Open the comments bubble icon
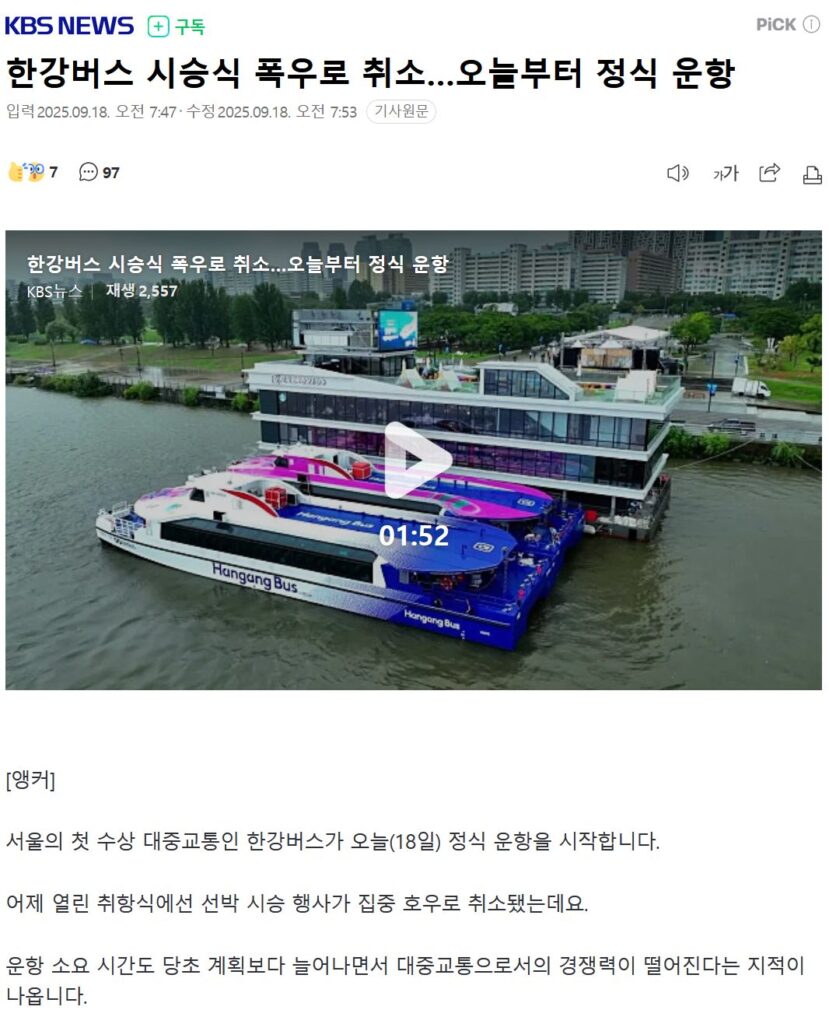 coord(88,172)
